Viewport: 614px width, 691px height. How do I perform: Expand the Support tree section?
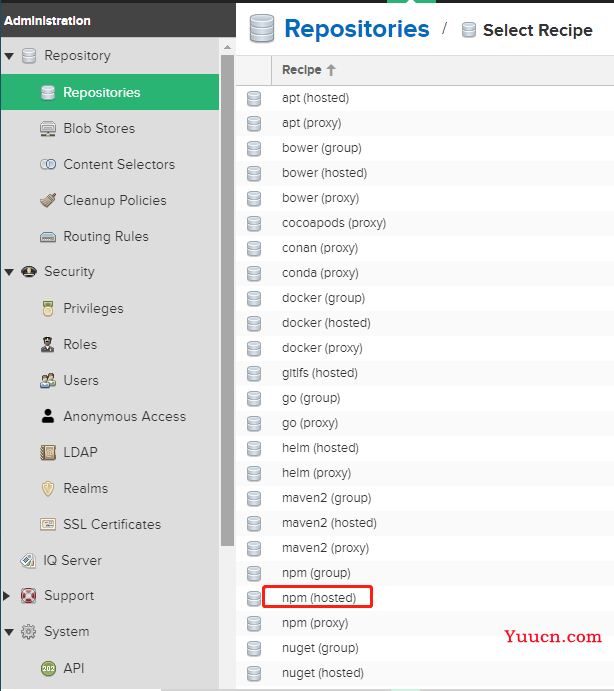coord(7,596)
